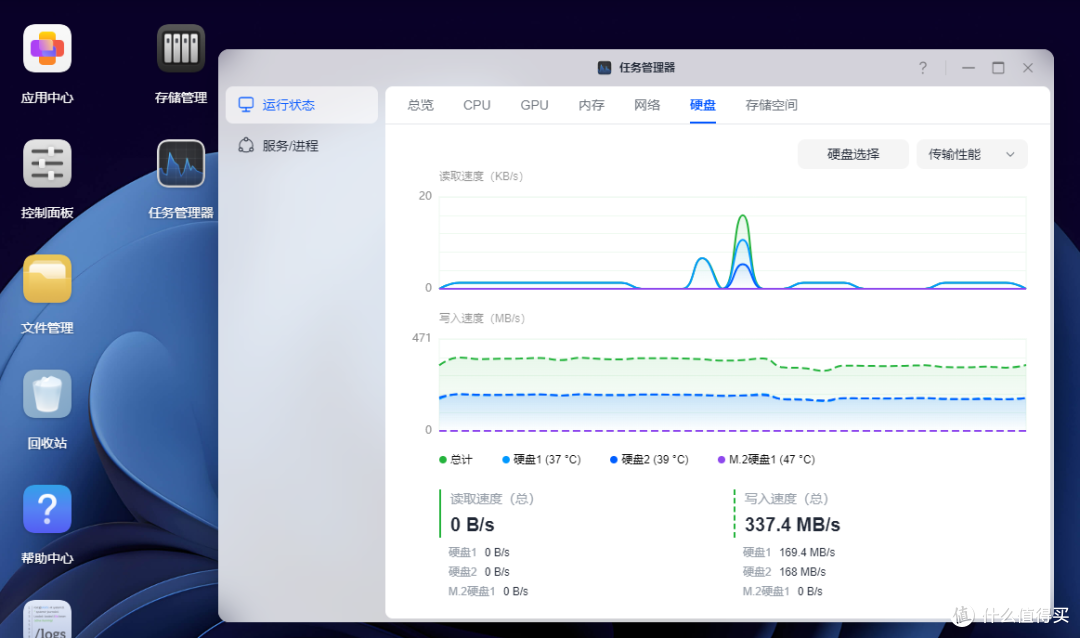Open the 任务管理器 desktop icon
This screenshot has height=638, width=1080.
(x=180, y=164)
